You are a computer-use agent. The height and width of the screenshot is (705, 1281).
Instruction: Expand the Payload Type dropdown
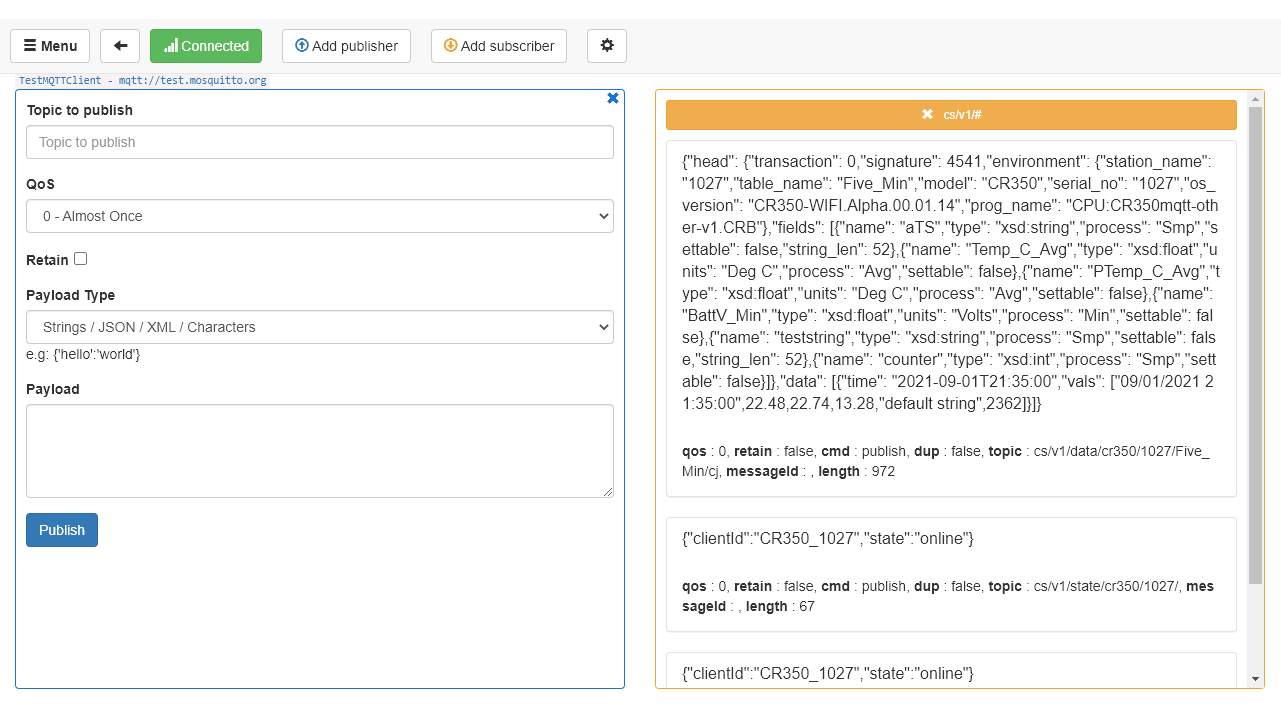(320, 327)
